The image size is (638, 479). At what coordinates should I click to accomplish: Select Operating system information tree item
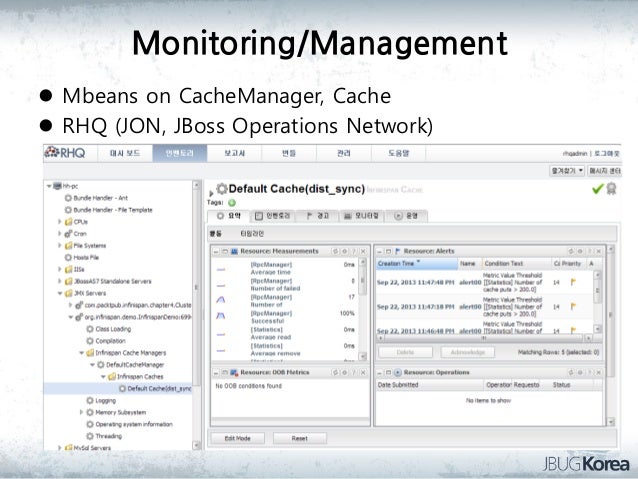pos(133,424)
